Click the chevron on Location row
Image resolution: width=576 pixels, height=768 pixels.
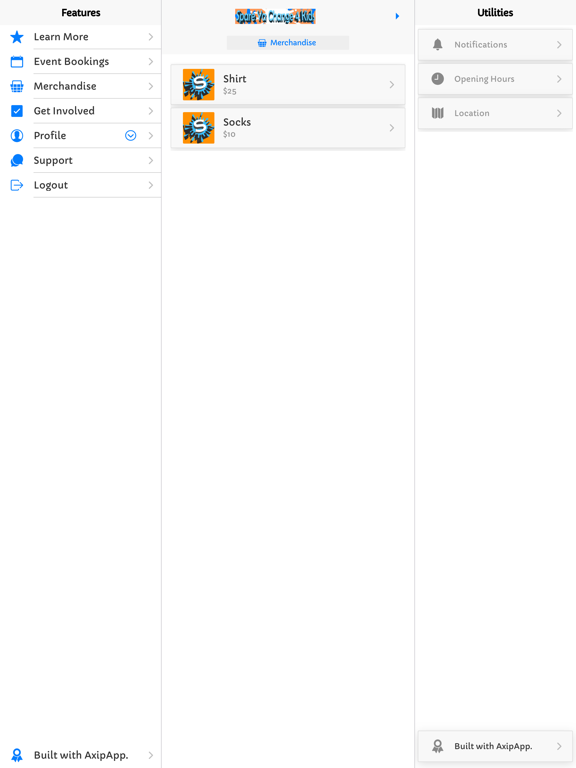(559, 113)
